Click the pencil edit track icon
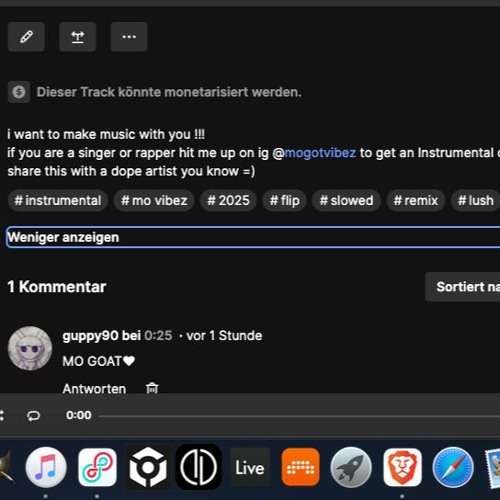This screenshot has width=500, height=500. coord(26,37)
